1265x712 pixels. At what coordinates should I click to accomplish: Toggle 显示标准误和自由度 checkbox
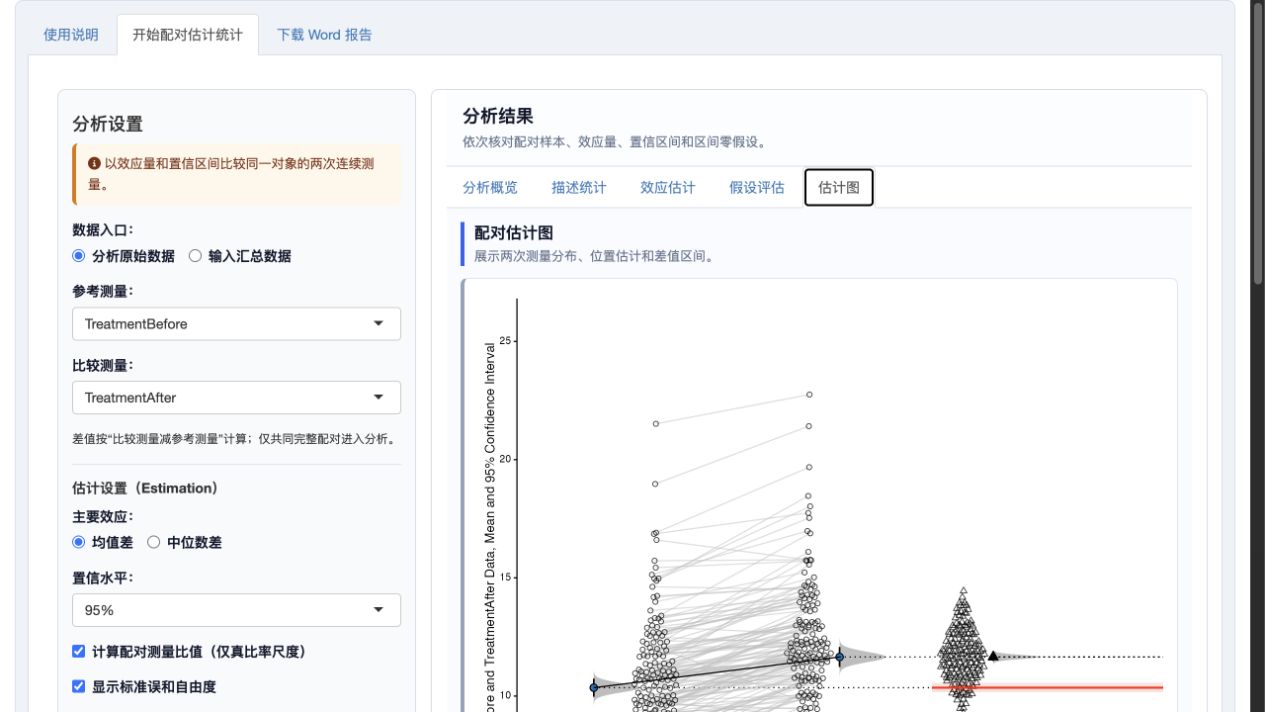[x=79, y=686]
